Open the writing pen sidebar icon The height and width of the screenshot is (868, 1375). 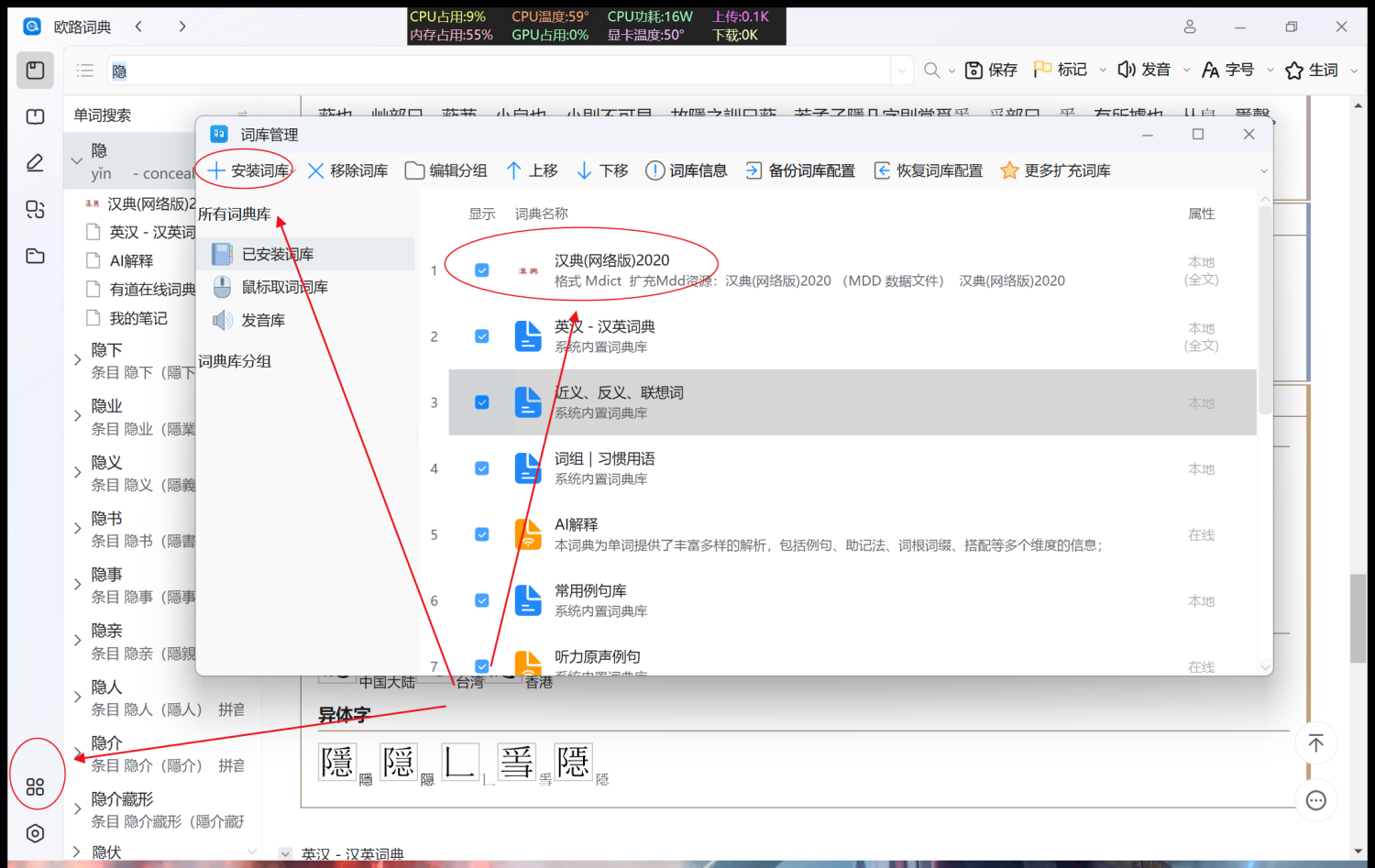(35, 163)
